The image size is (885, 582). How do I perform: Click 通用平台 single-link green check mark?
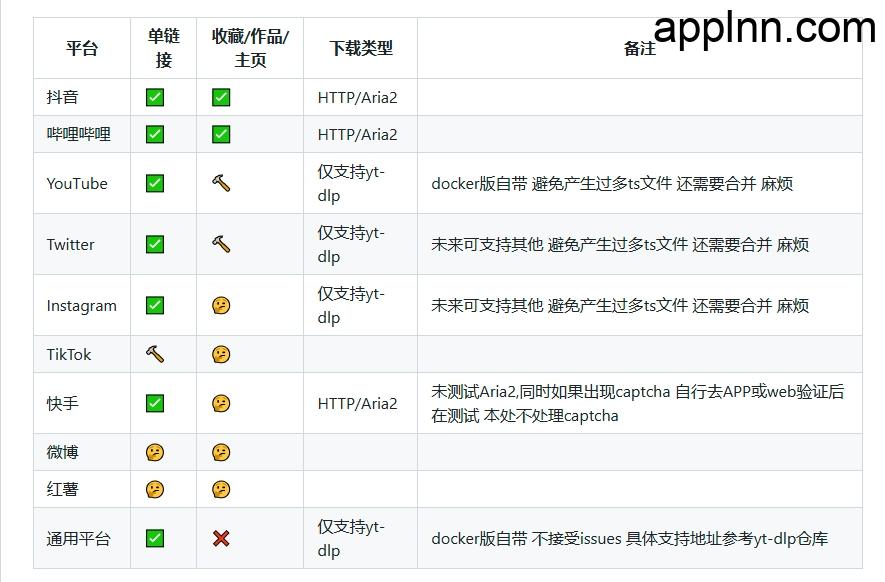(x=155, y=538)
